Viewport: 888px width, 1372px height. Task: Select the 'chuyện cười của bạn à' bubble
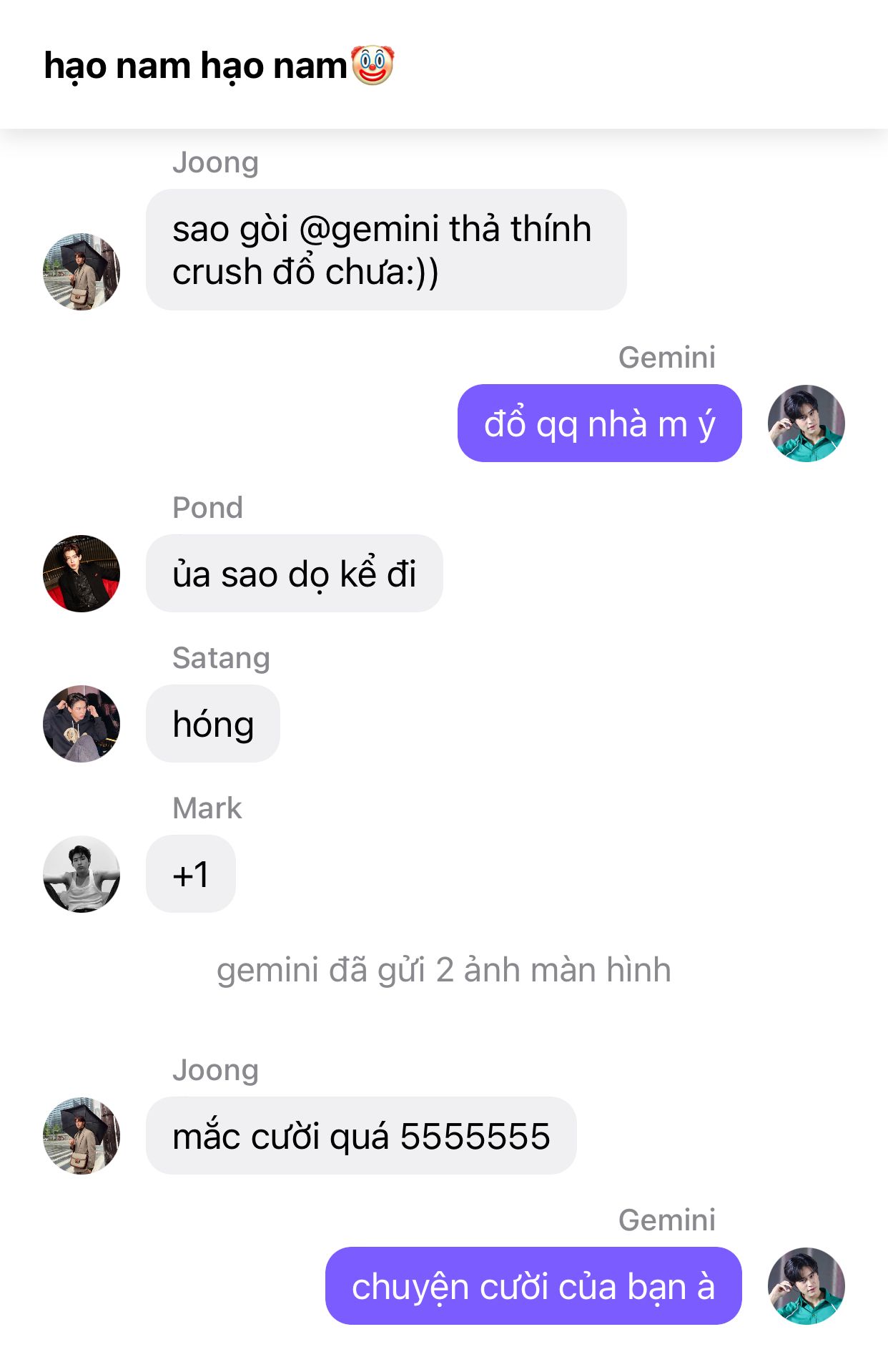[533, 1286]
